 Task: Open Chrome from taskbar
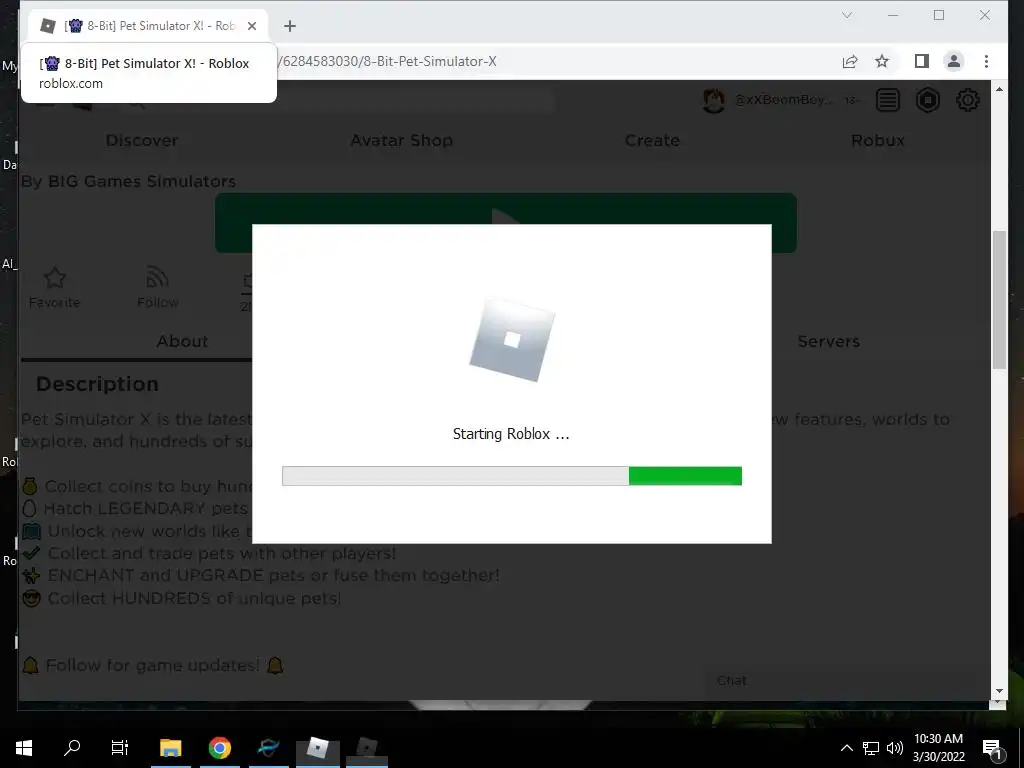tap(220, 748)
